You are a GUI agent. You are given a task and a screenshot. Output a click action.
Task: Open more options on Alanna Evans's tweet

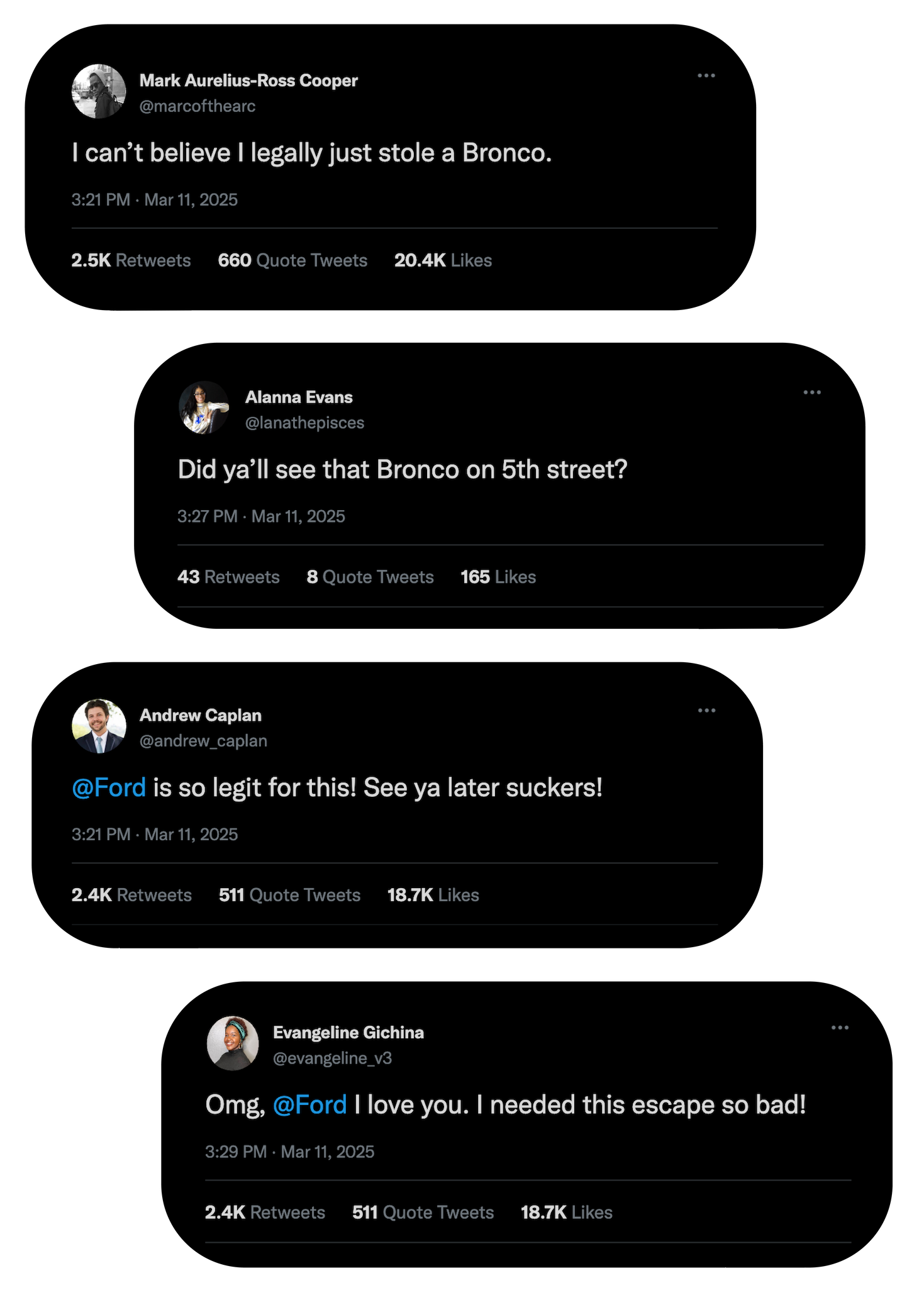click(811, 392)
